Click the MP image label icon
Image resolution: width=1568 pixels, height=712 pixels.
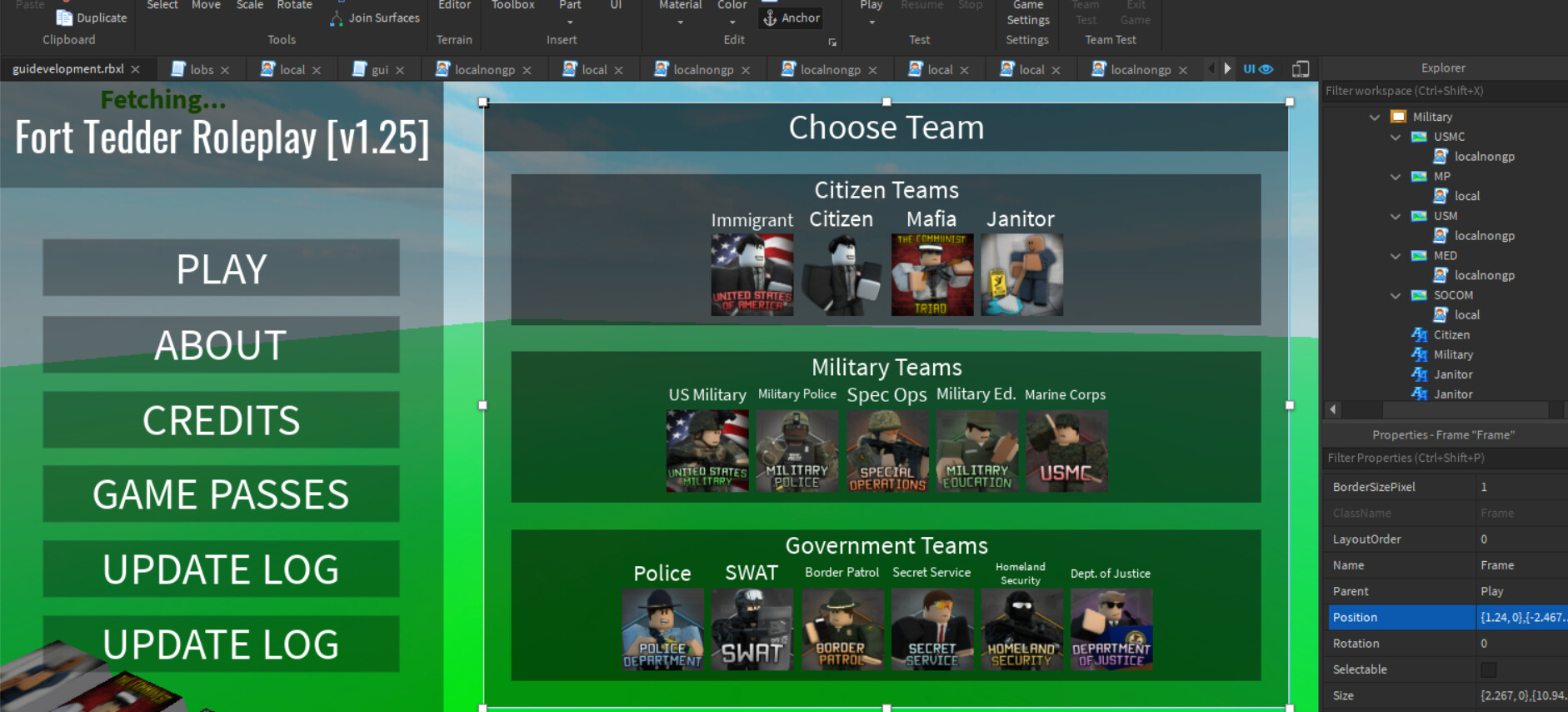1419,176
